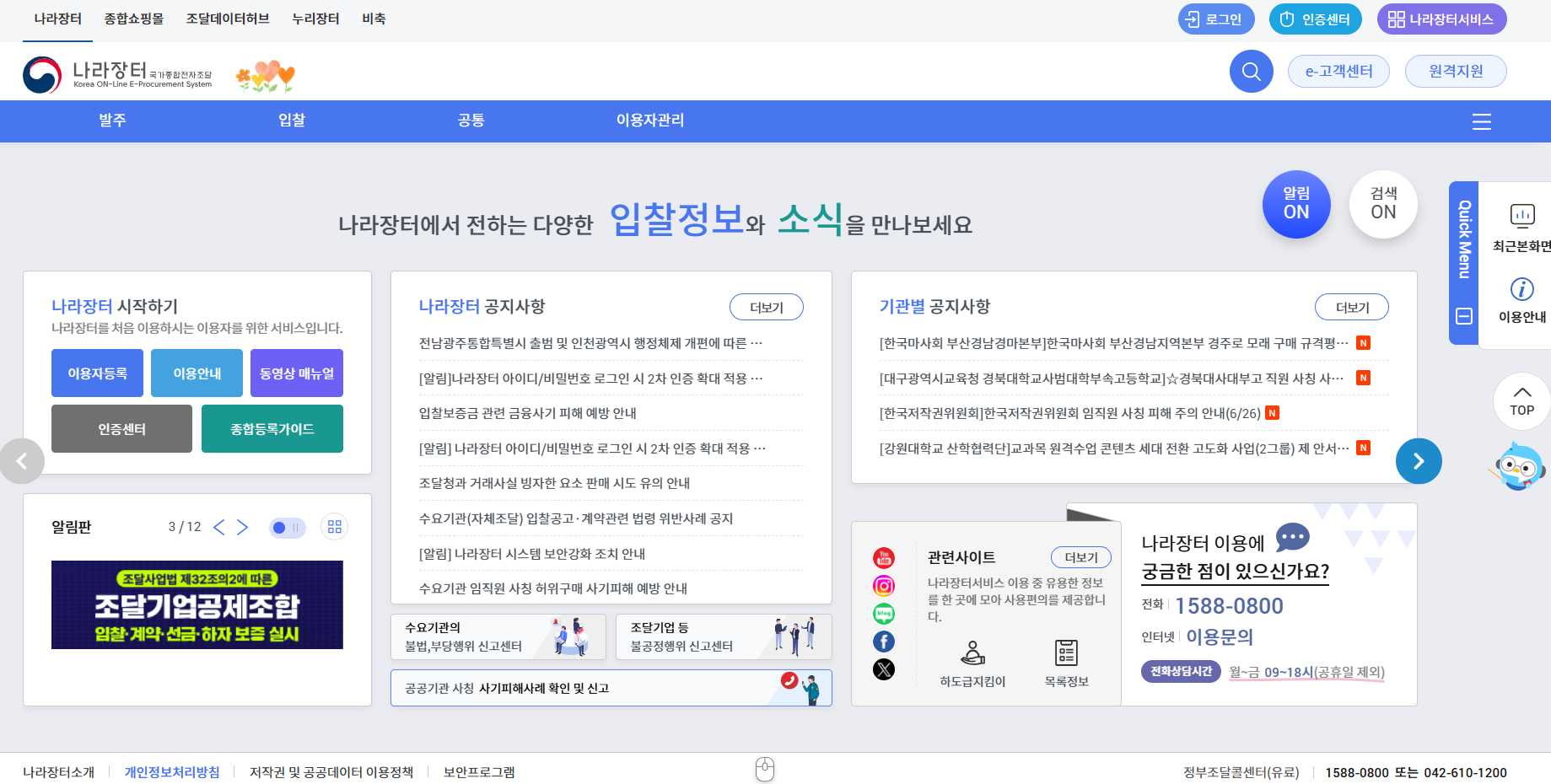The image size is (1551, 784).
Task: Click the chatbot mascot icon
Action: tap(1519, 466)
